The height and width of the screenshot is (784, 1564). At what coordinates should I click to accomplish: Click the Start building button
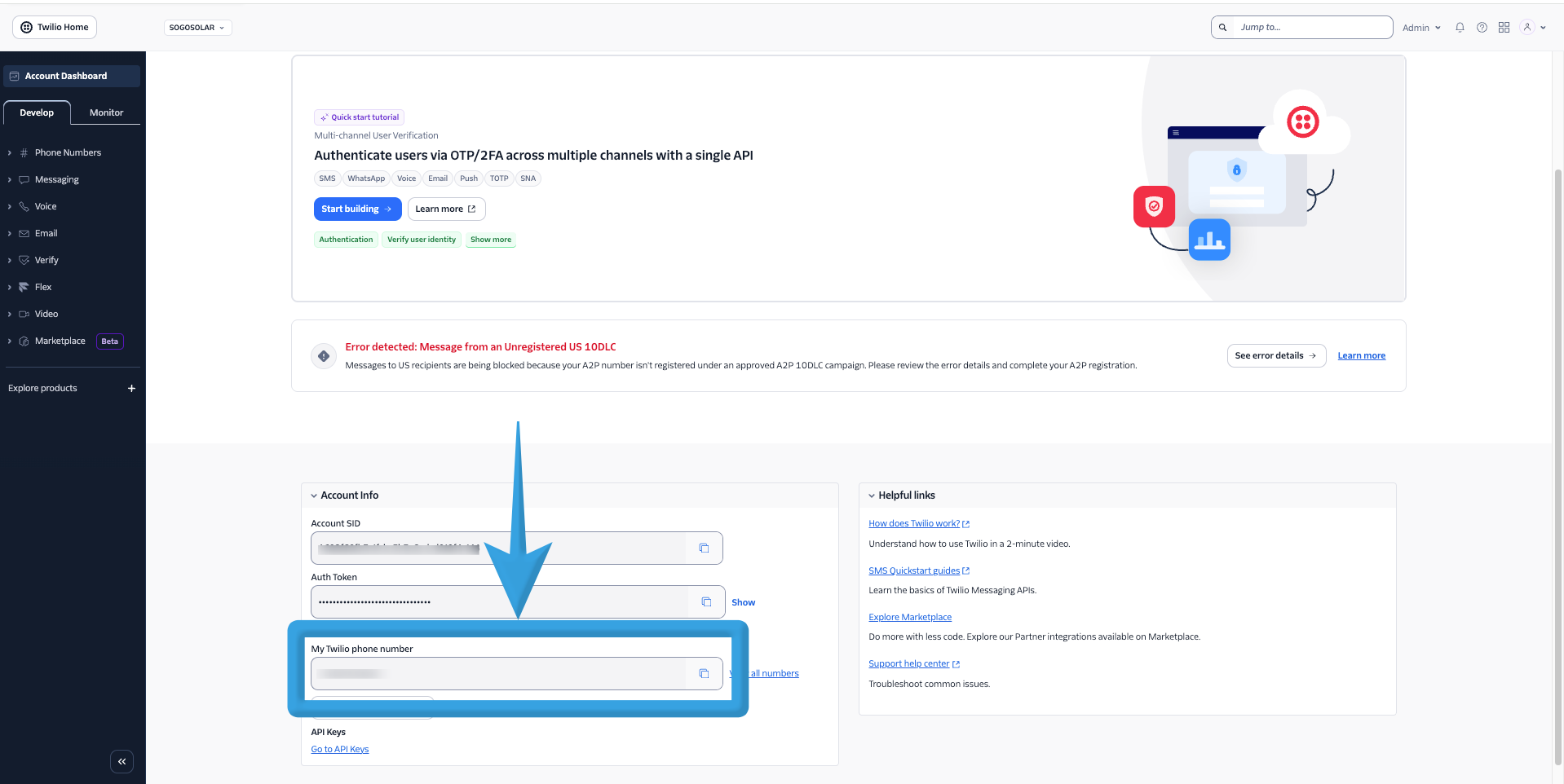pyautogui.click(x=357, y=209)
